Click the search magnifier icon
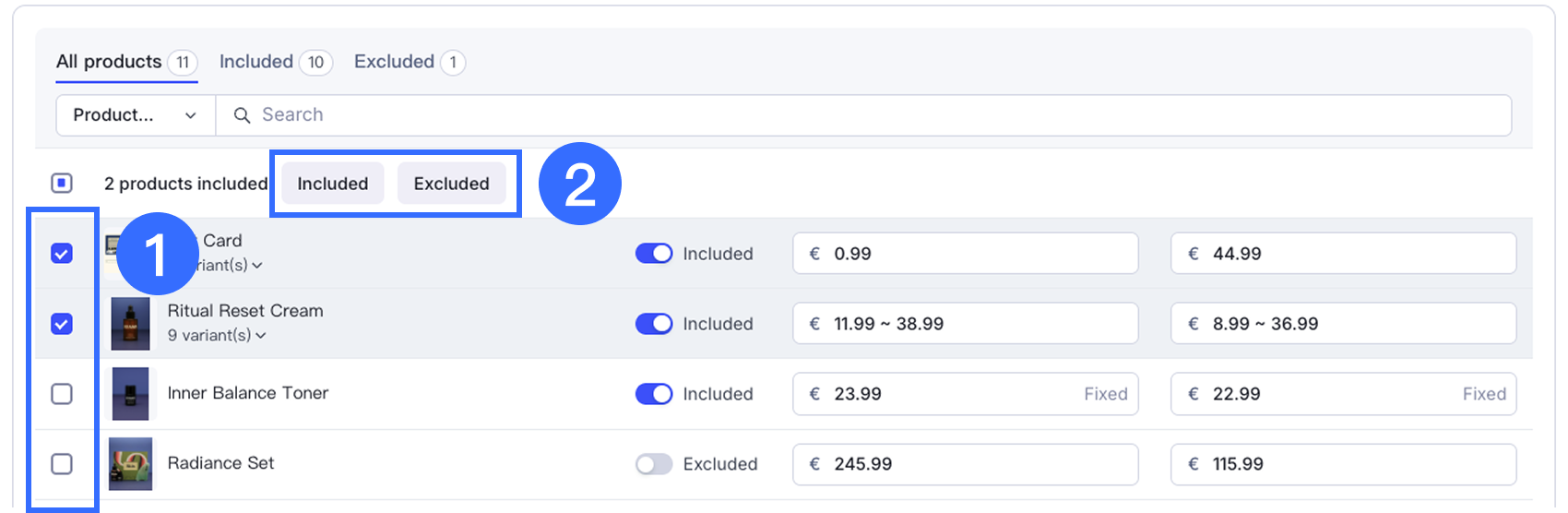1568x513 pixels. (242, 115)
